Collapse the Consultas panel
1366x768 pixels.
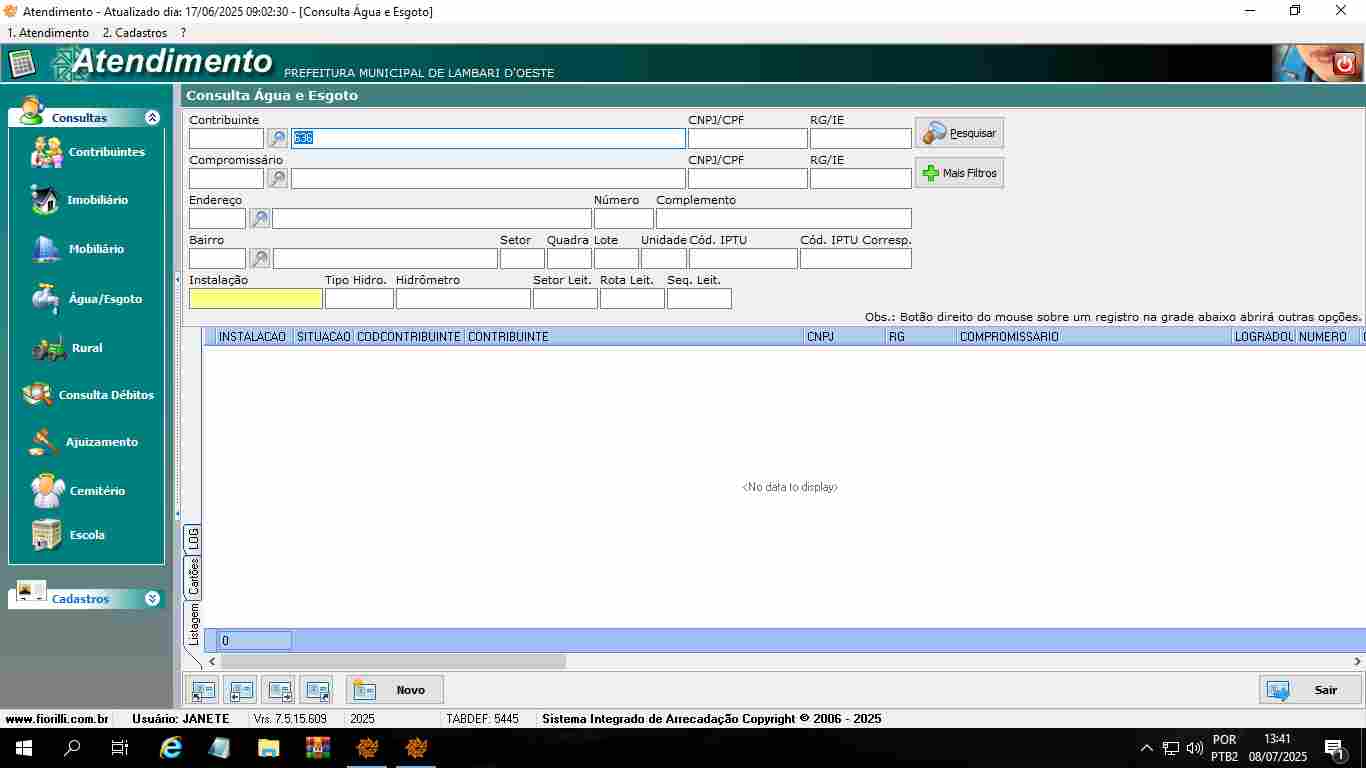[152, 118]
